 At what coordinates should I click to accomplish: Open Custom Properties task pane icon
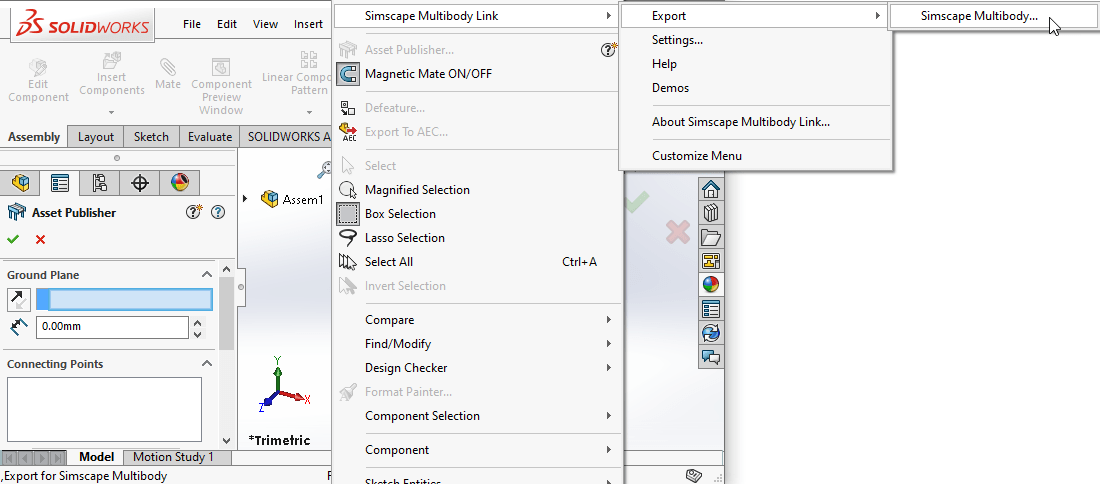point(711,309)
